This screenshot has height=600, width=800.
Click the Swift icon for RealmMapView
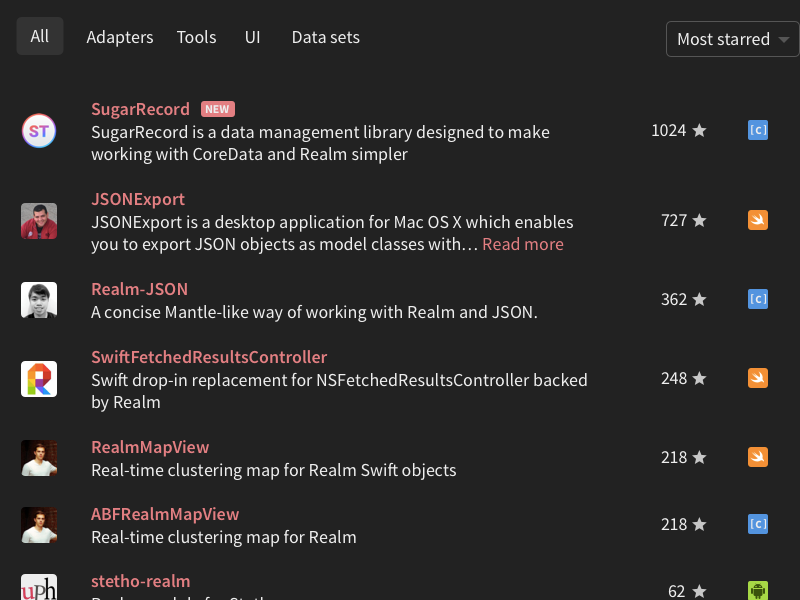(x=758, y=457)
